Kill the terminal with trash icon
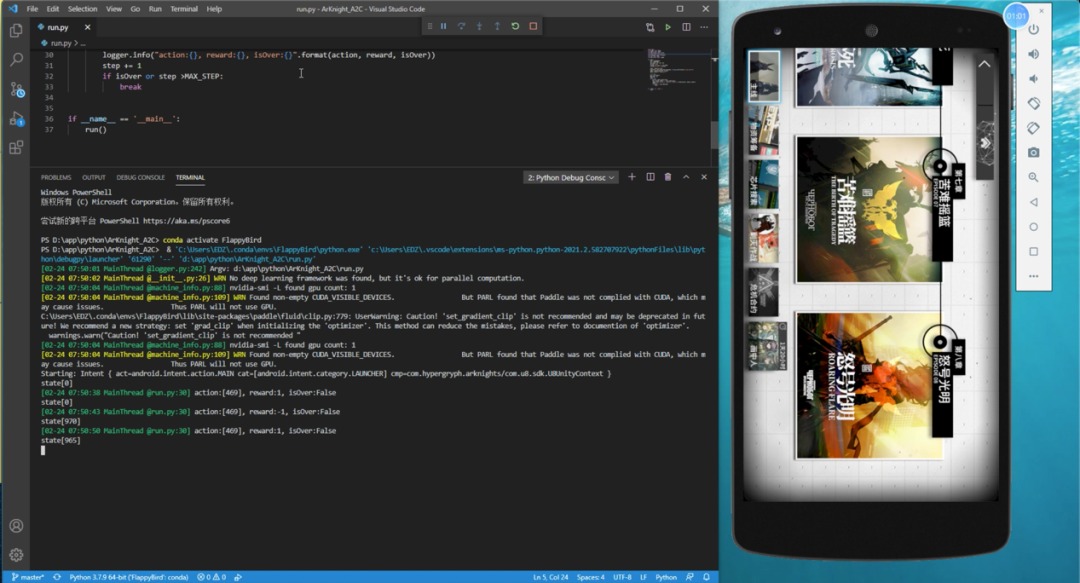 tap(667, 177)
